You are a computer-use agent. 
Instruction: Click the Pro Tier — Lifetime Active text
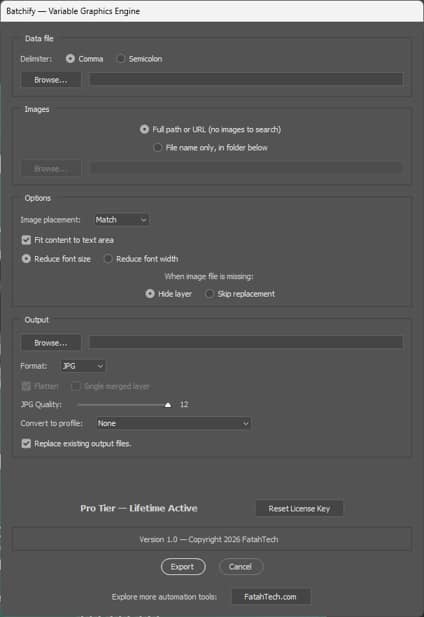click(x=139, y=508)
